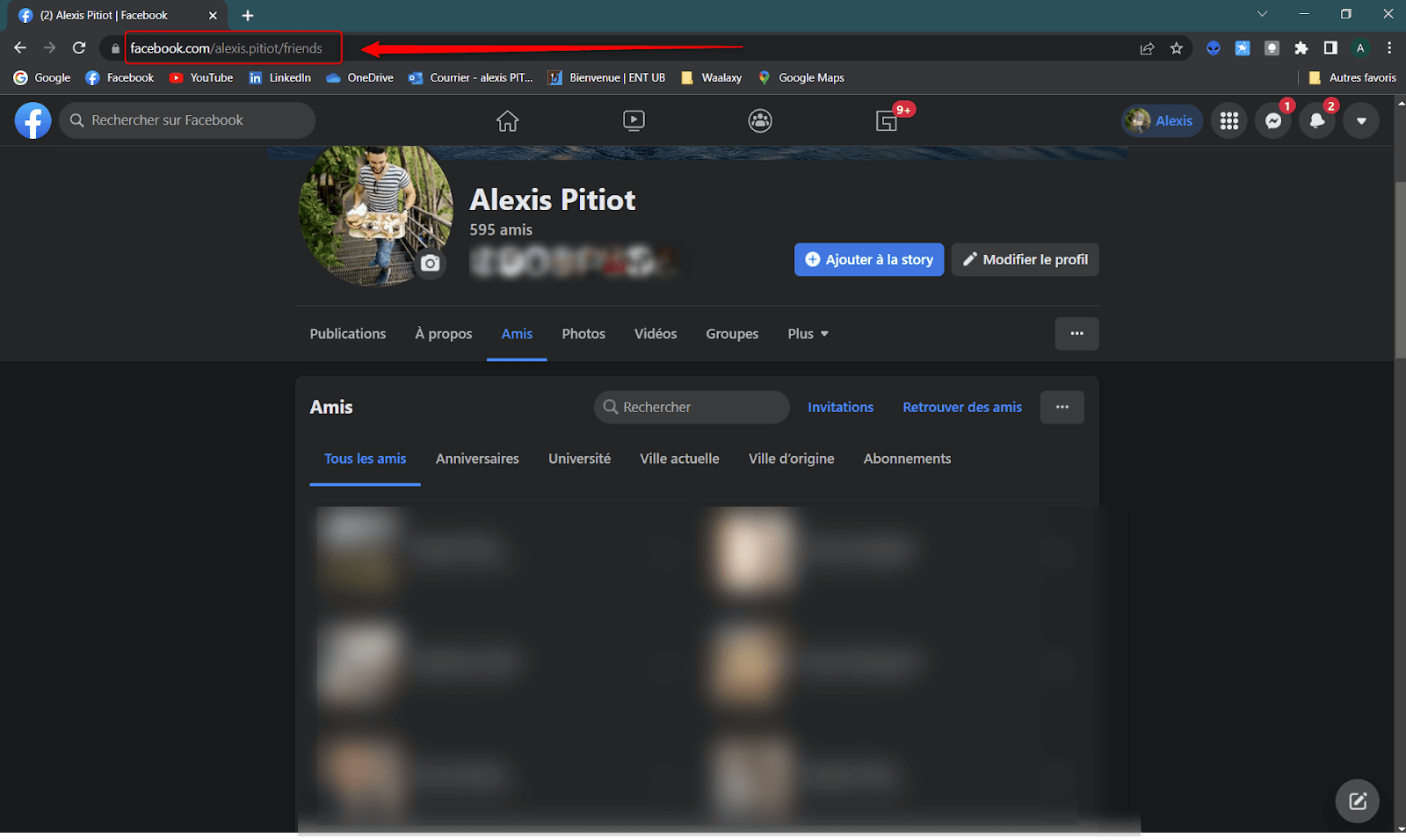Click the site lock icon
This screenshot has height=840, width=1406.
(x=115, y=48)
